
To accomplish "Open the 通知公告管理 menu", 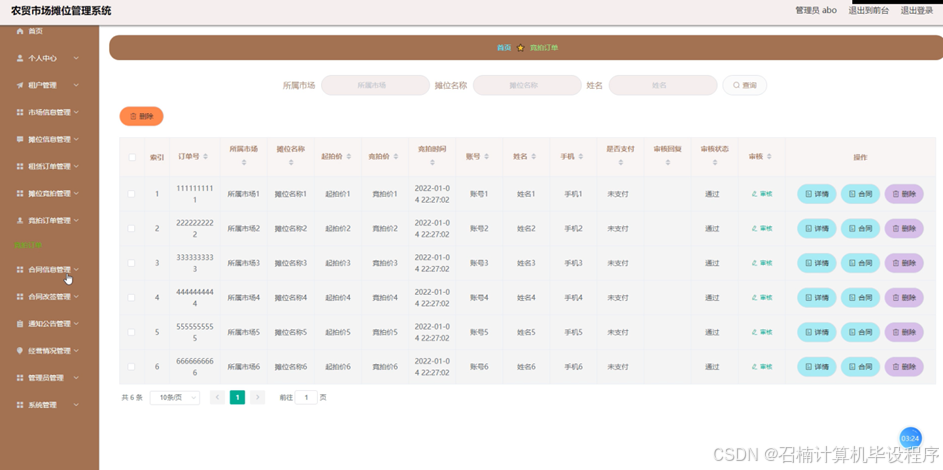I will point(49,324).
